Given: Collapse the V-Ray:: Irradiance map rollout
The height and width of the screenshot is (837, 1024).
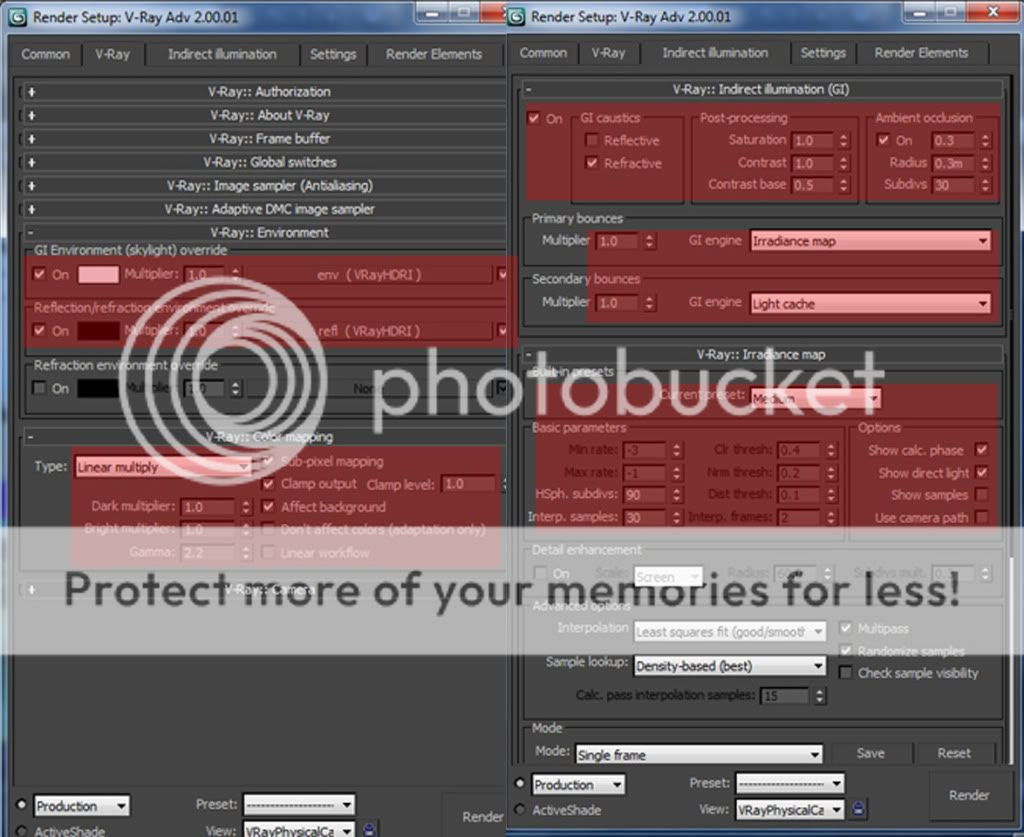Looking at the screenshot, I should (x=761, y=355).
